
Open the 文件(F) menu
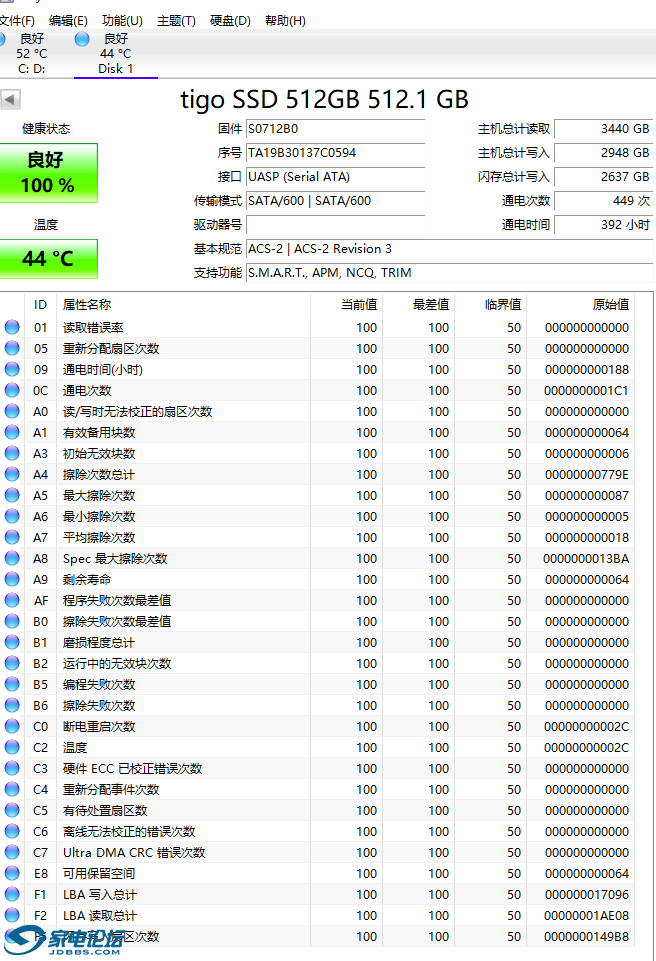click(x=17, y=21)
